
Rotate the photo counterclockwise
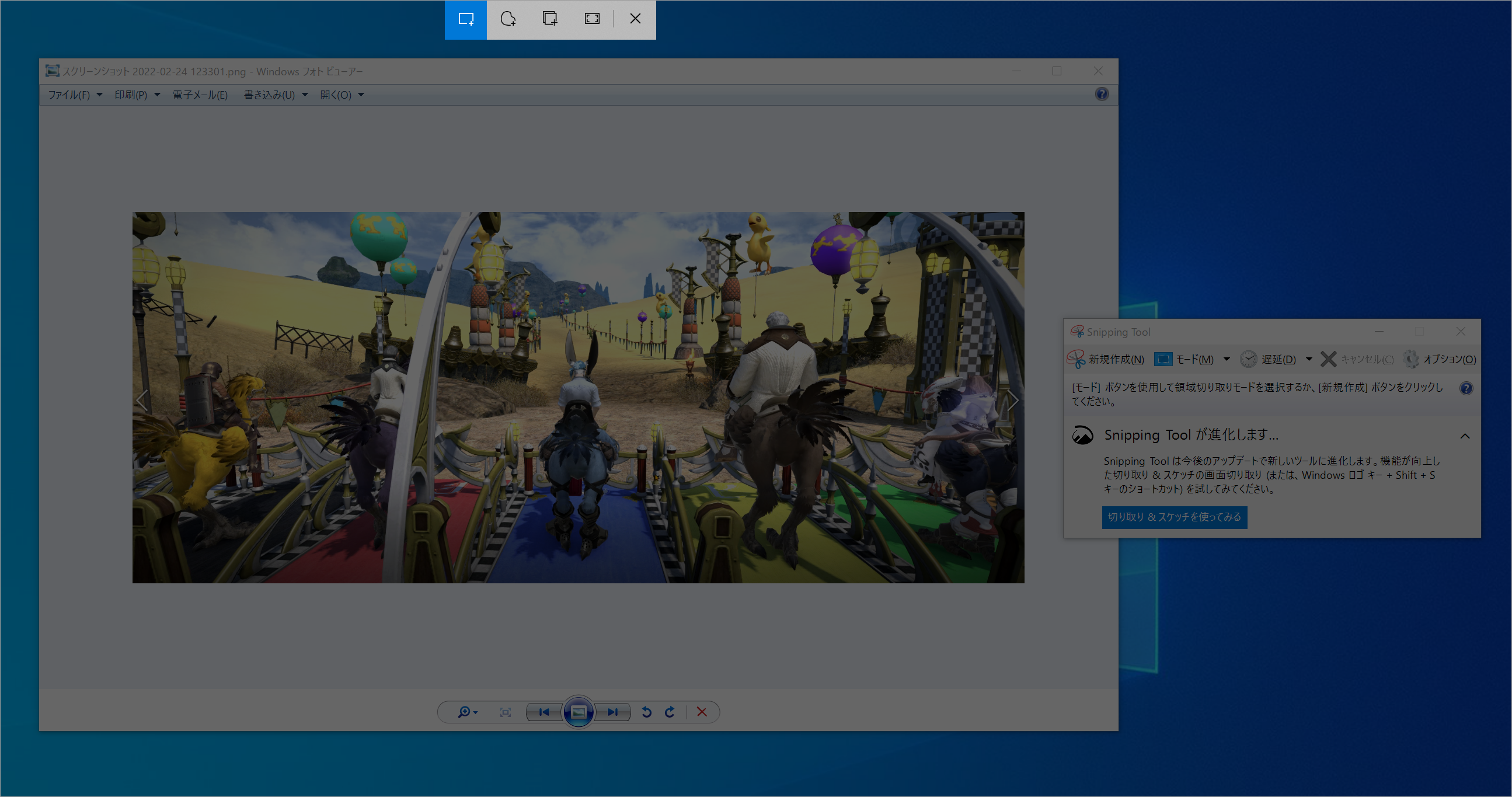(646, 712)
